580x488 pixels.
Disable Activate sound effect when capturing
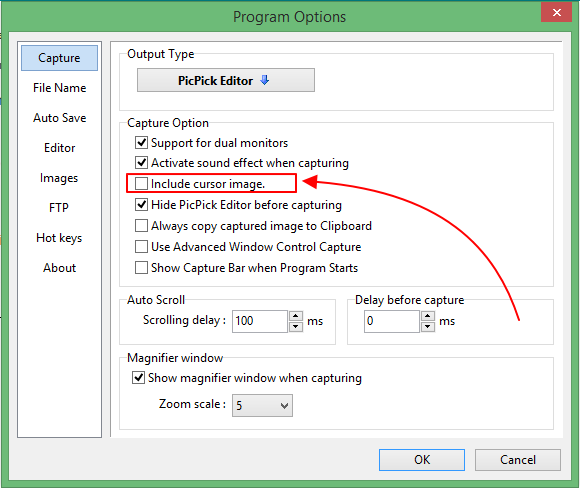pos(141,162)
